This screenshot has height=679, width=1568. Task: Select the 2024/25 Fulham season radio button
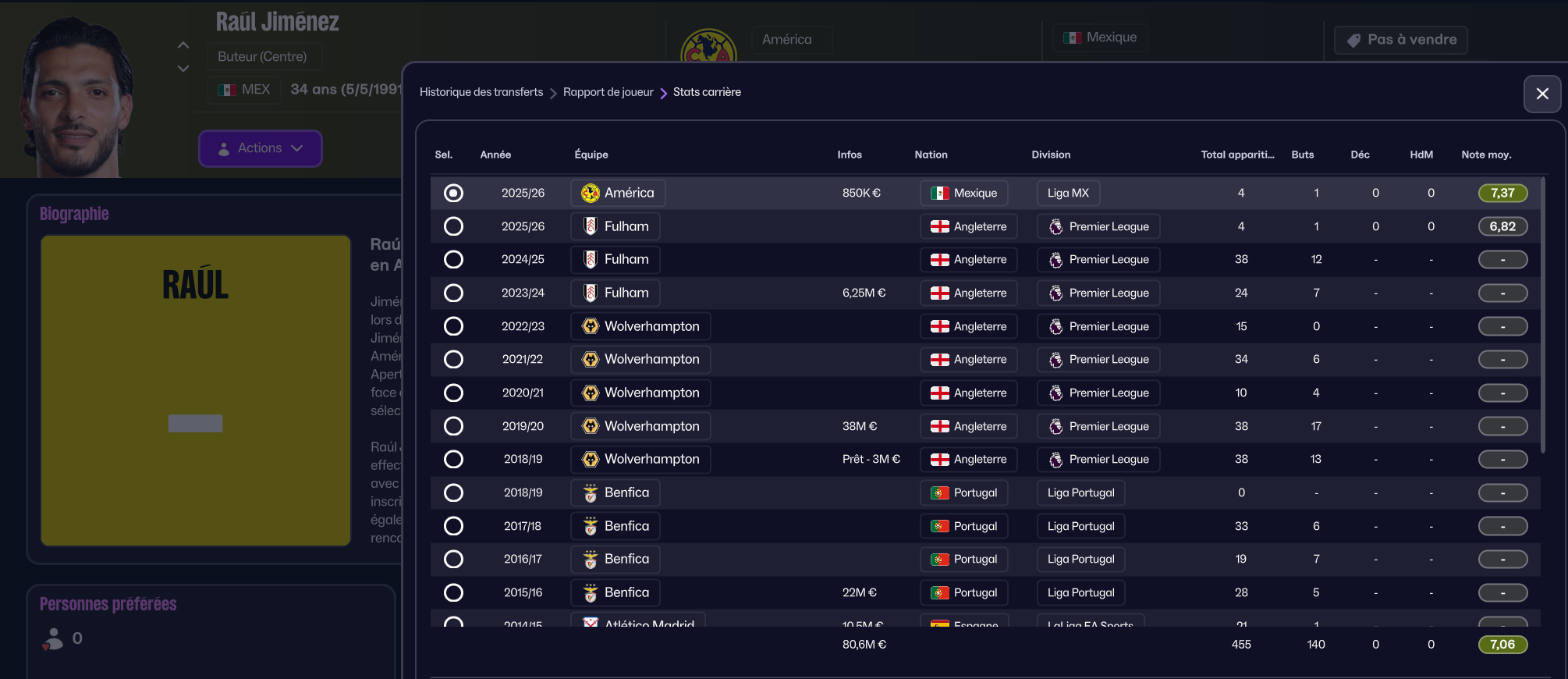(x=453, y=259)
